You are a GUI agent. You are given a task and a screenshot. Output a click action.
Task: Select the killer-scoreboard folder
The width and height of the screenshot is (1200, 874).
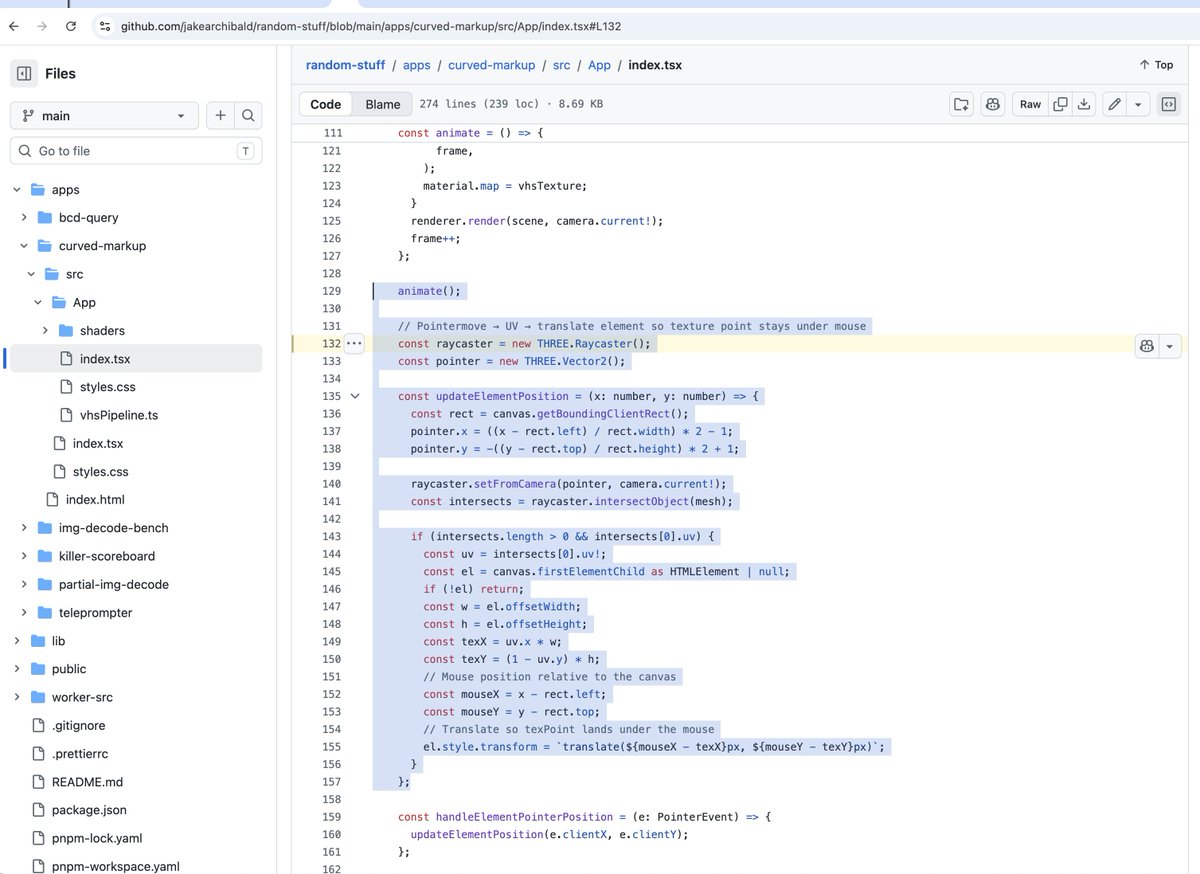(107, 556)
